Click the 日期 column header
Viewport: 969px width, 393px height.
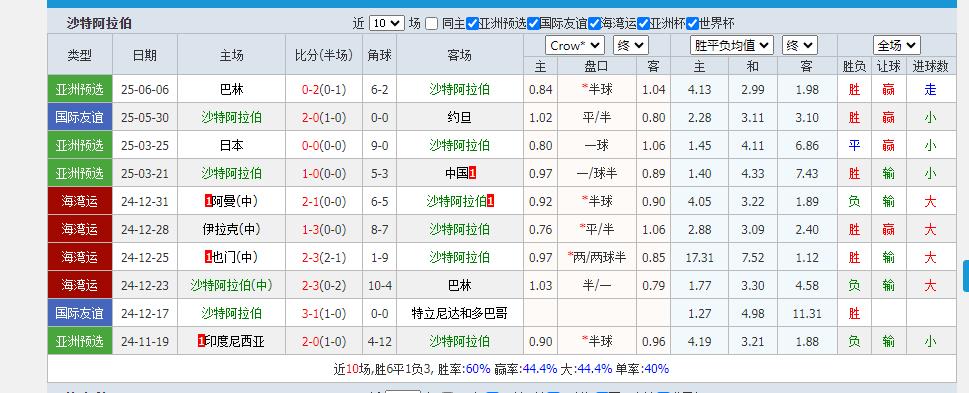coord(145,55)
